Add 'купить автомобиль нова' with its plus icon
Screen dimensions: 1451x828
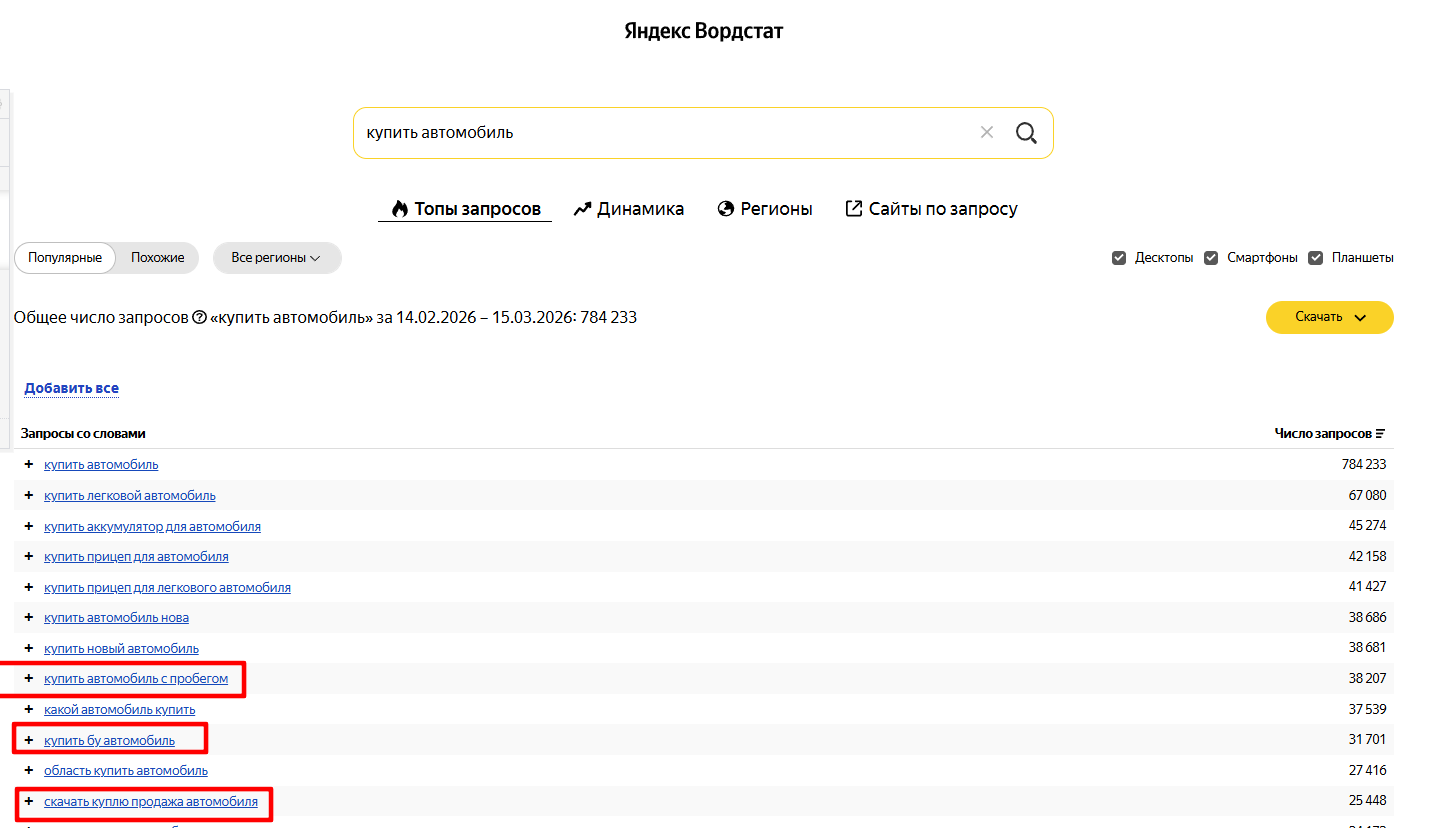(29, 617)
